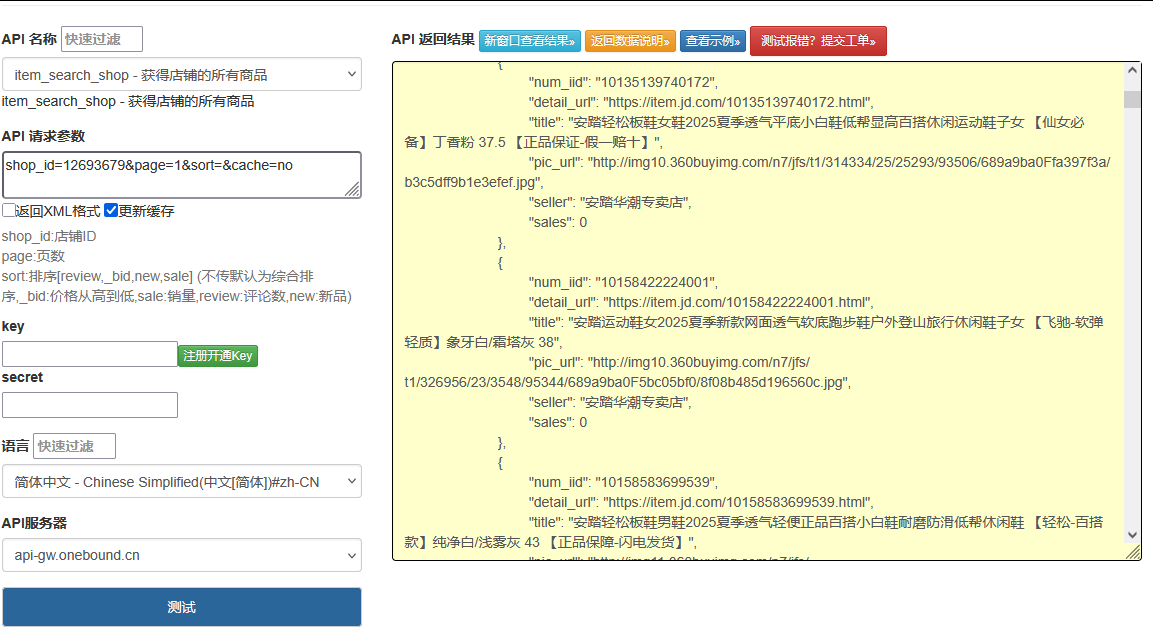Click the blue 测试 button
Image resolution: width=1153 pixels, height=630 pixels.
tap(182, 607)
